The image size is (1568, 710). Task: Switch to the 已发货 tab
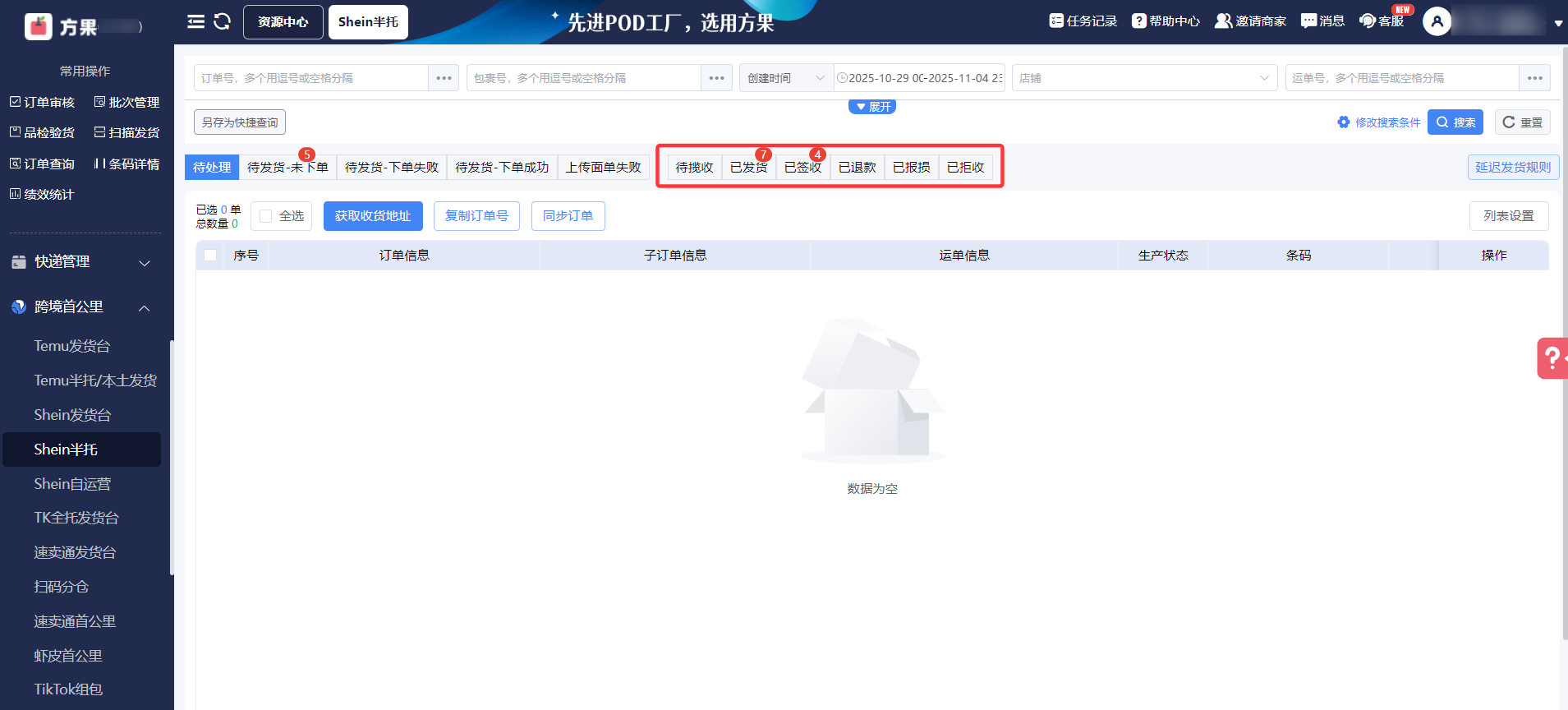[748, 167]
